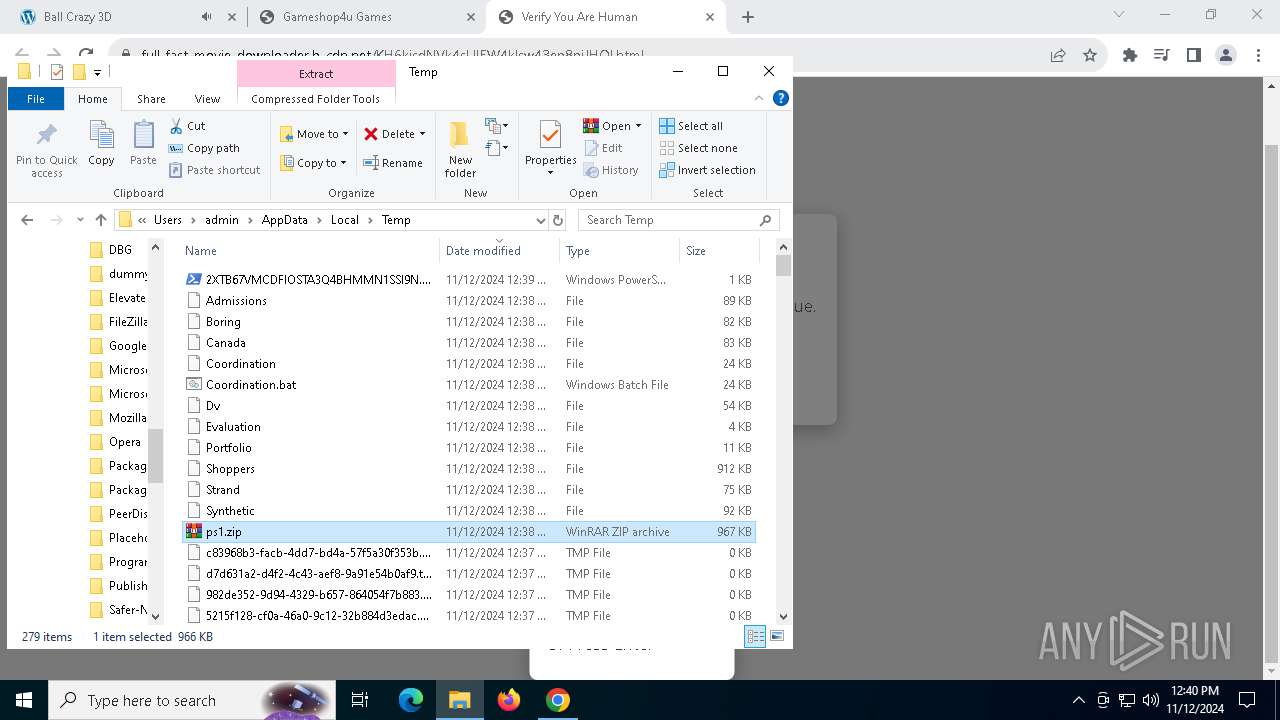1280x720 pixels.
Task: Click Select all in ribbon
Action: pos(691,126)
